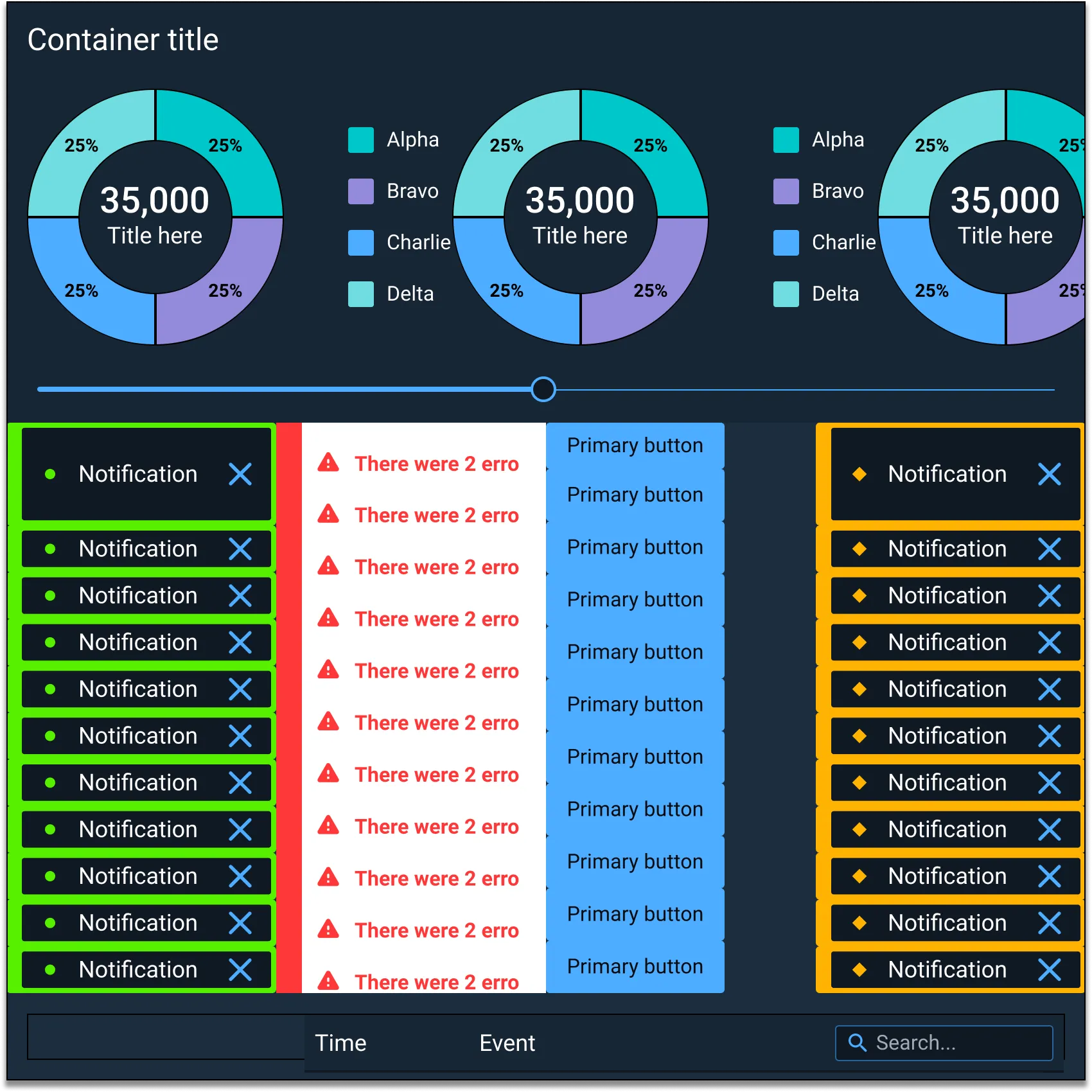Click the orange diamond icon on the first right-side notification
This screenshot has width=1092, height=1092.
click(861, 473)
